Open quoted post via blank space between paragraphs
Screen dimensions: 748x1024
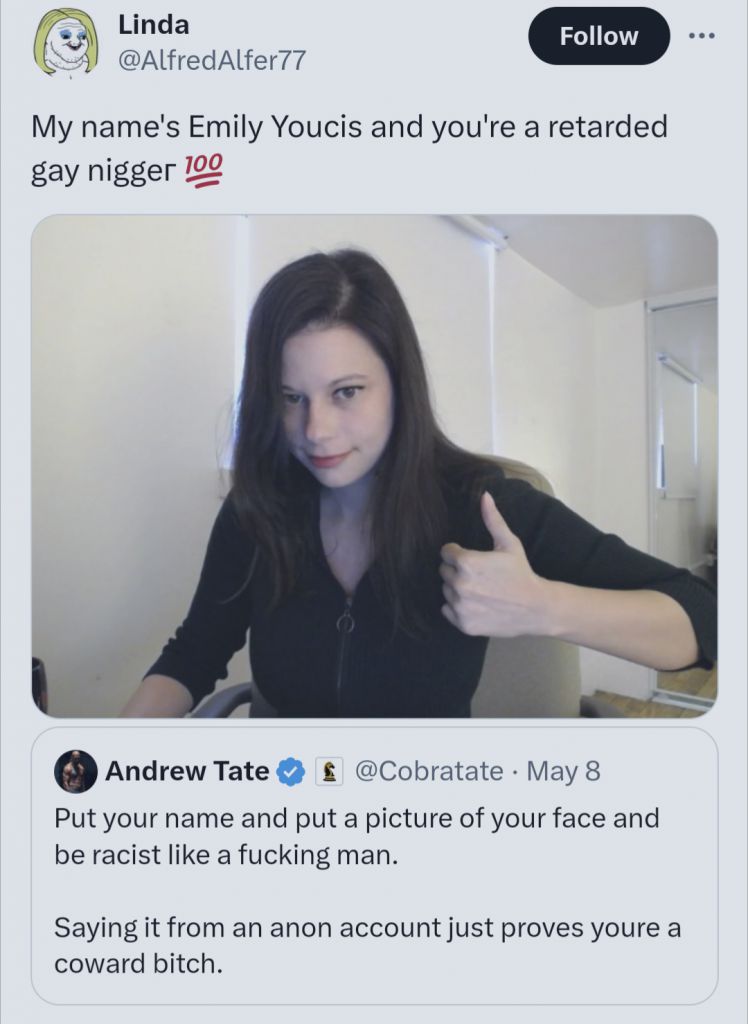click(374, 891)
